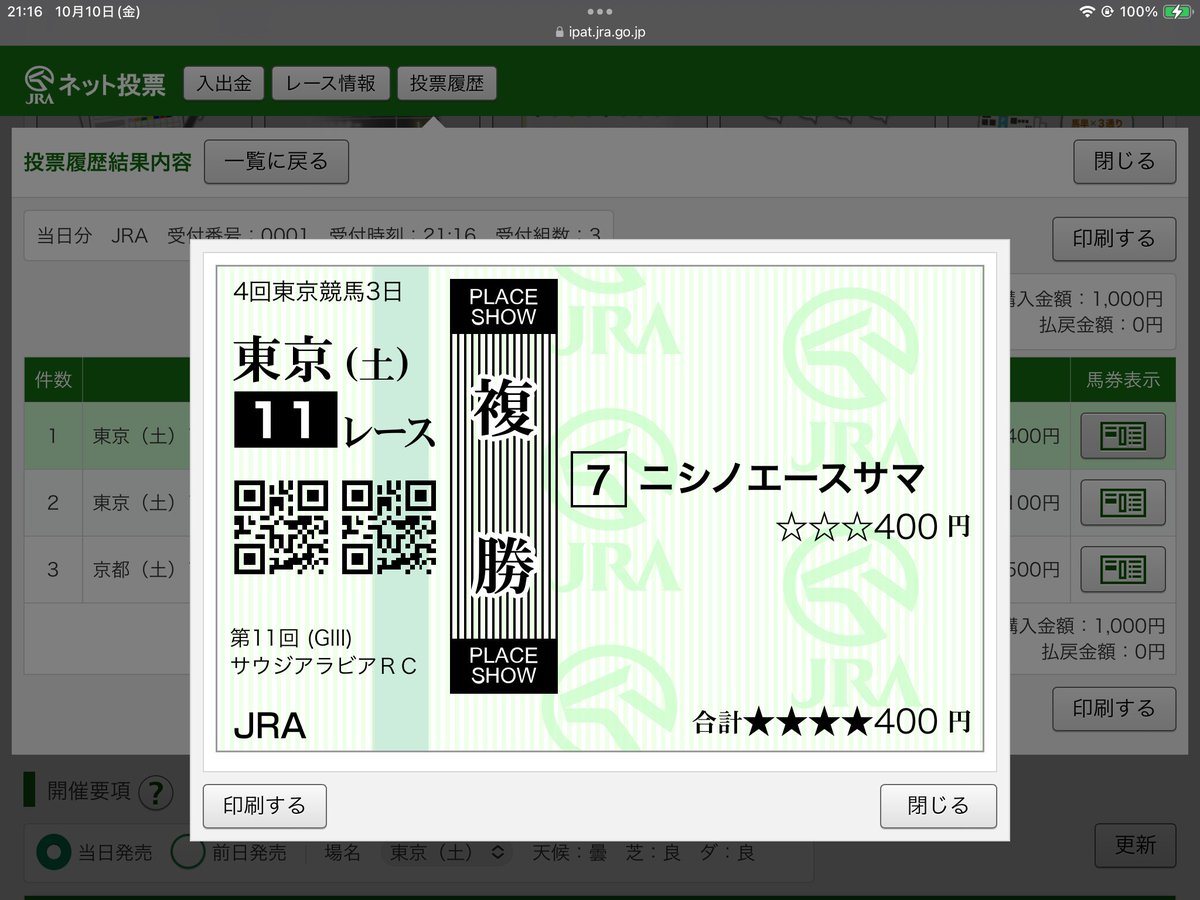Open the 入出金 menu
Image resolution: width=1200 pixels, height=900 pixels.
(224, 84)
